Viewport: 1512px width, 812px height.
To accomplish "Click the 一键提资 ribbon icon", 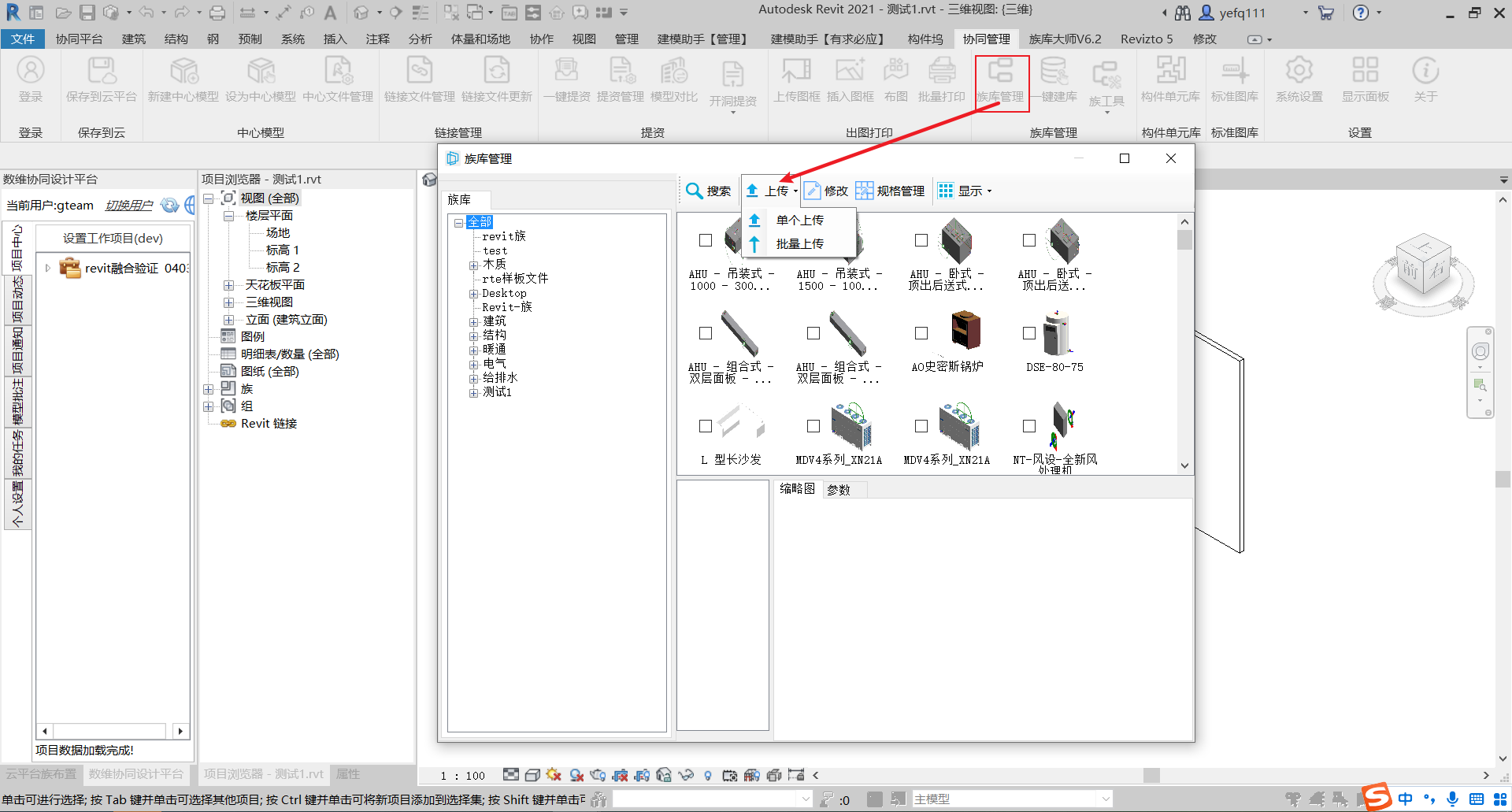I will click(x=566, y=79).
